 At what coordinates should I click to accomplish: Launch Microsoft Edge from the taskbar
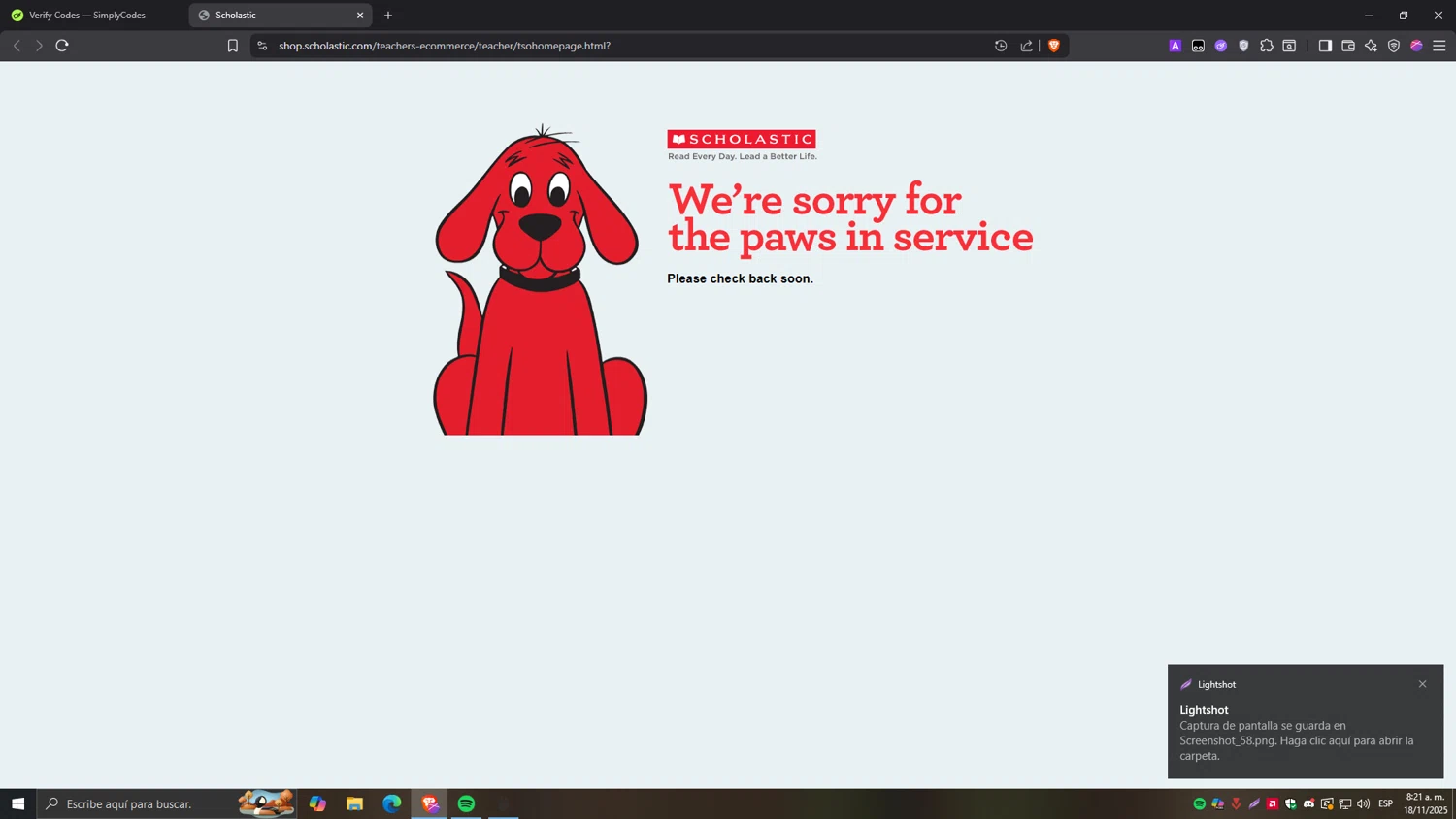coord(391,803)
